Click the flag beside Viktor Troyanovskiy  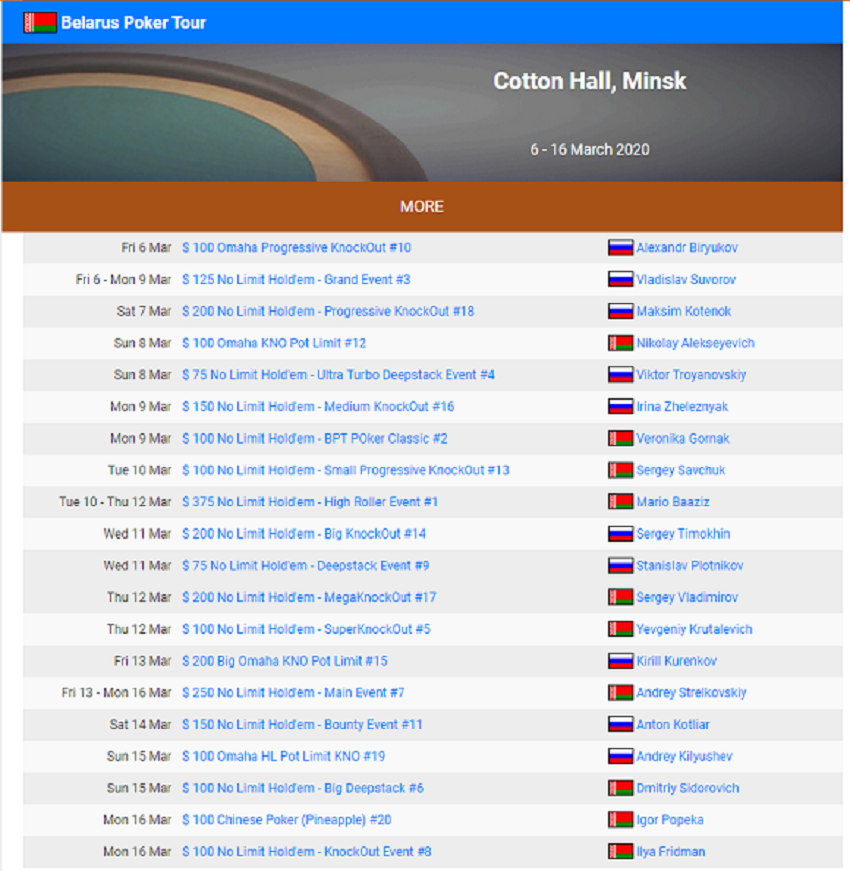tap(620, 375)
